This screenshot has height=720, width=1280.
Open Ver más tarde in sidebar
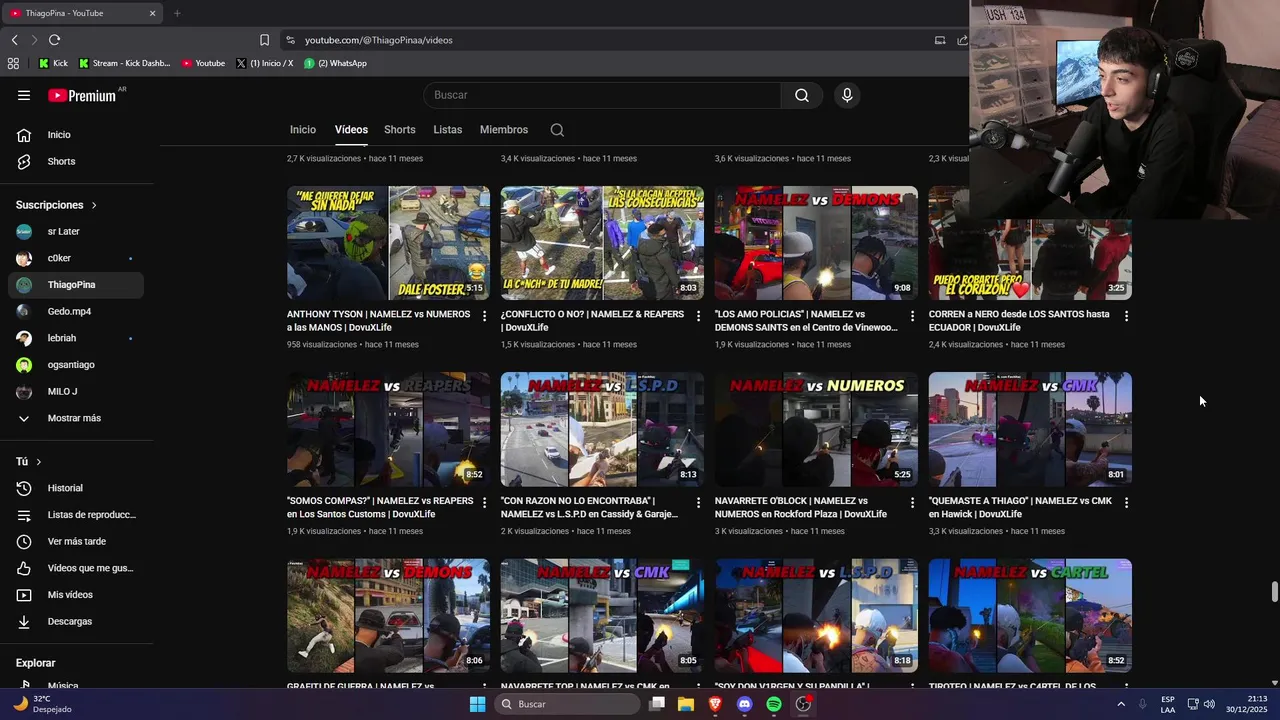(x=76, y=542)
